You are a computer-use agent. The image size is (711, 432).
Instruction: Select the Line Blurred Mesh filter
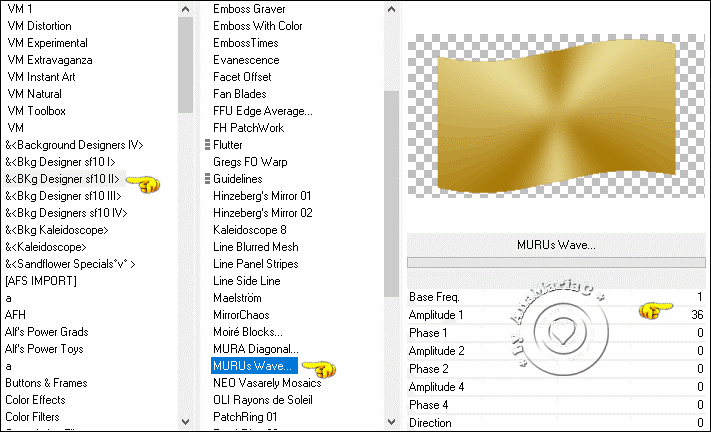point(256,247)
